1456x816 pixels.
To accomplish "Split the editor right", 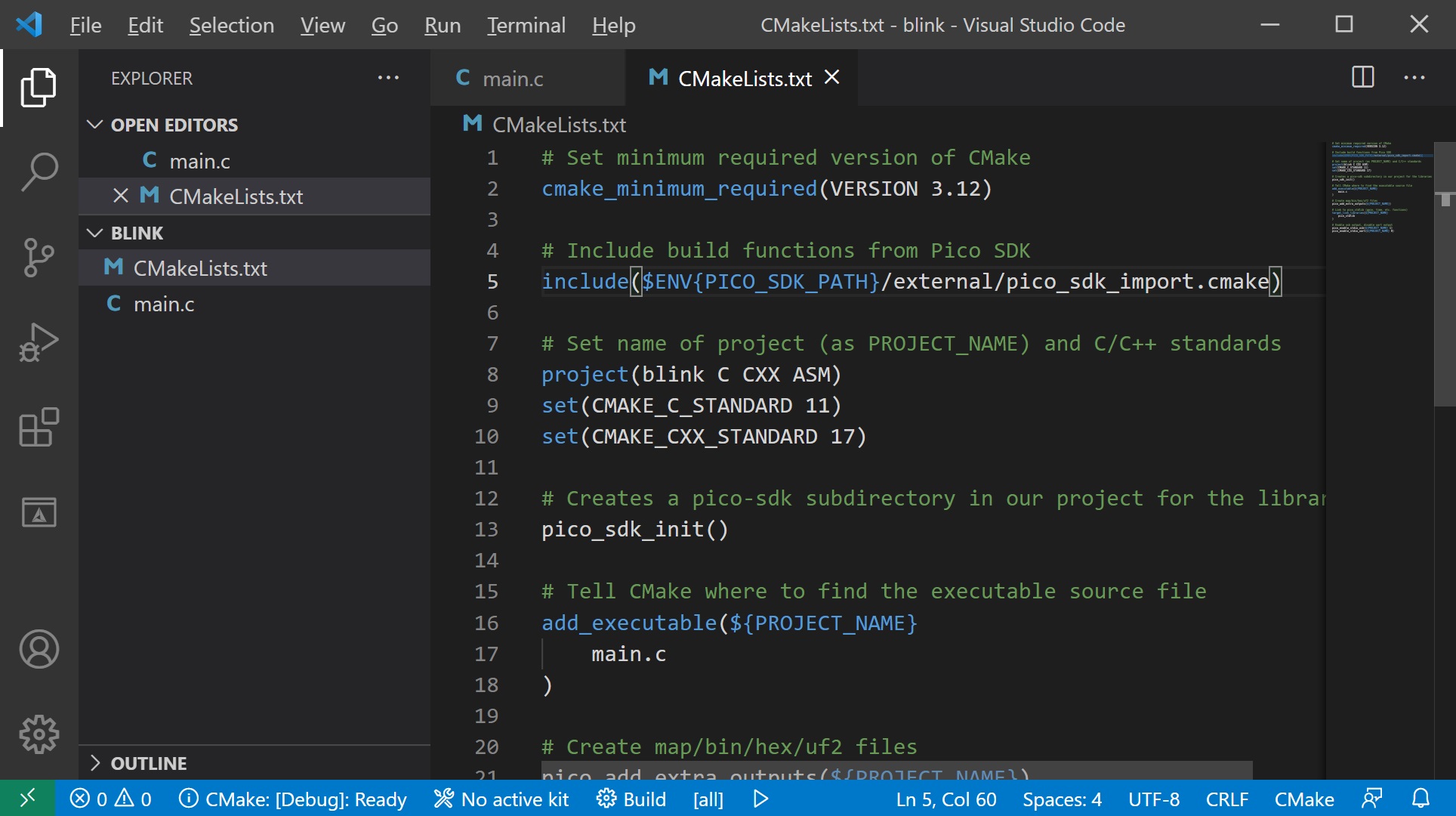I will 1362,78.
